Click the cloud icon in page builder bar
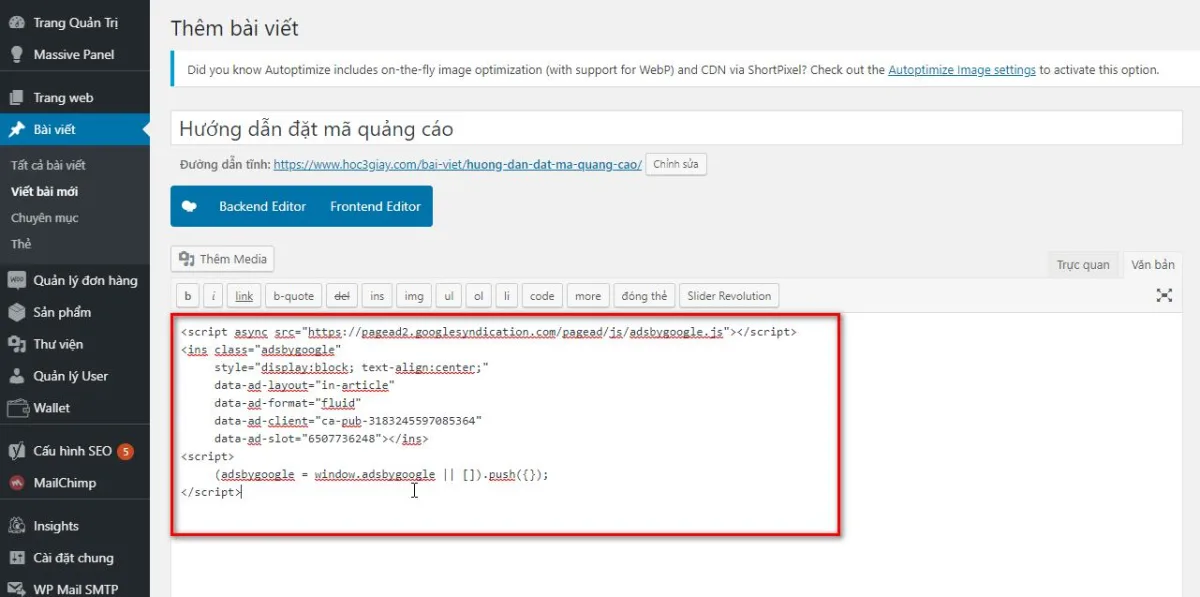The image size is (1200, 597). coord(191,206)
